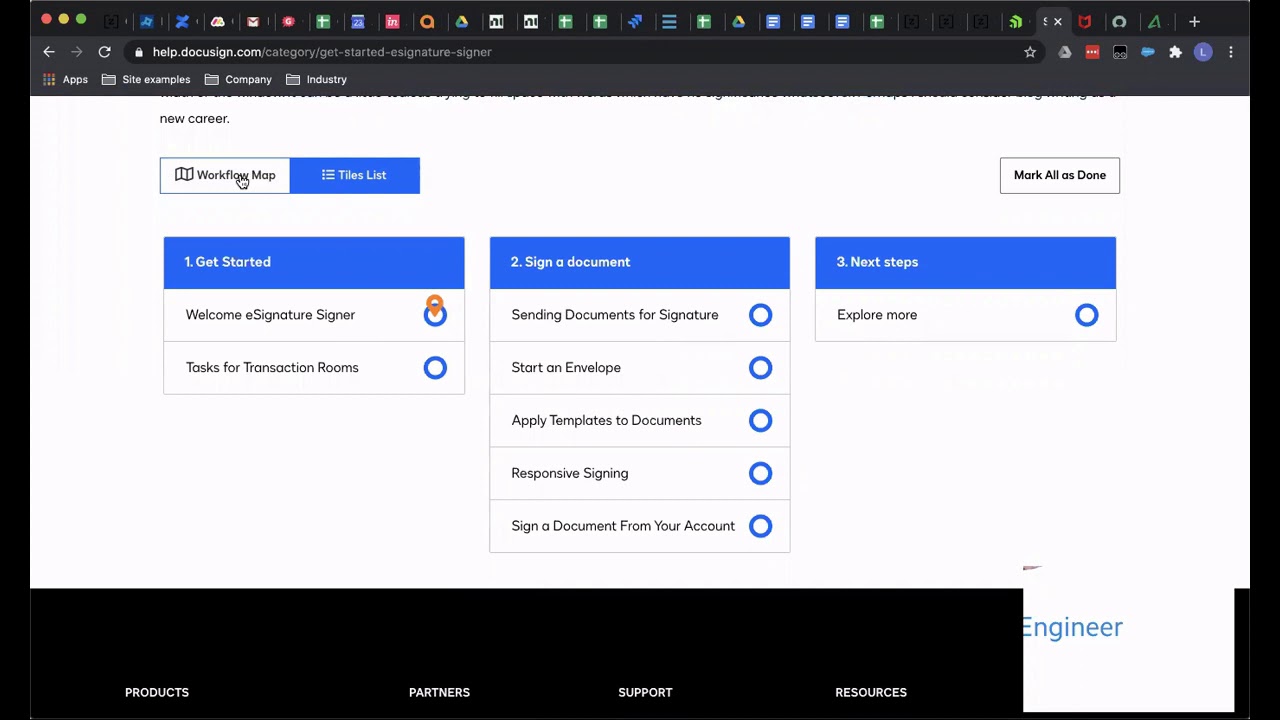Mark Explore more as done
Image resolution: width=1280 pixels, height=720 pixels.
(1087, 315)
